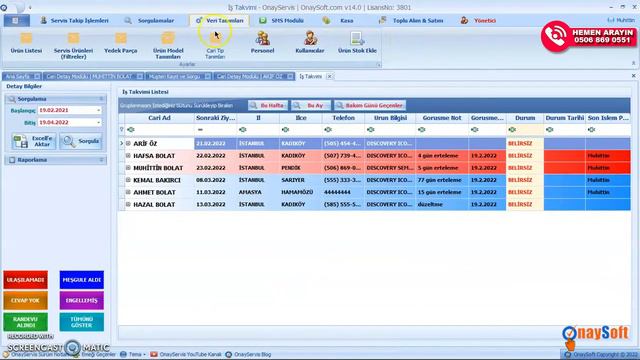Select the phone cell 44444444
Screen dimensions: 640x360
click(x=343, y=192)
